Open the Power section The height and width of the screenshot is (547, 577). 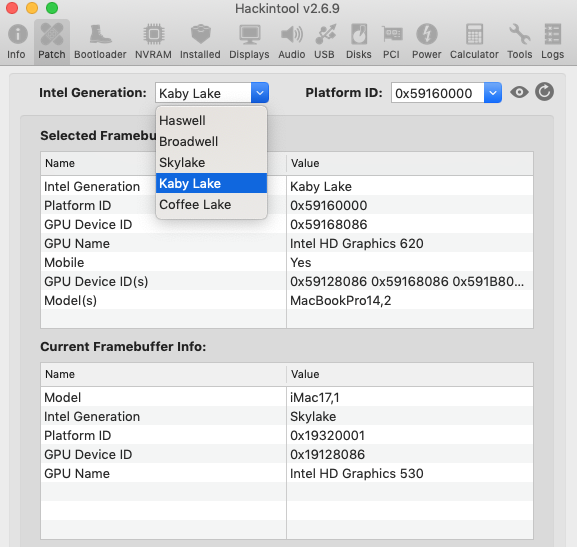426,42
